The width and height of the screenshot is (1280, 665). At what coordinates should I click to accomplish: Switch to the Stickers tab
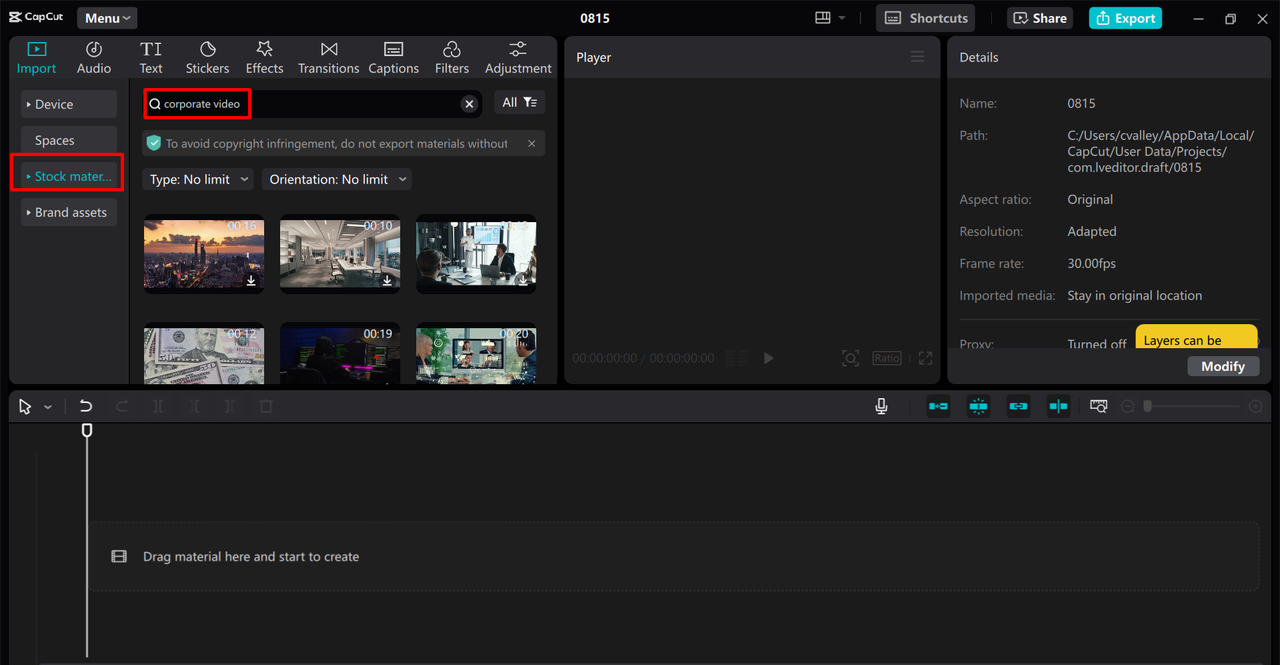(207, 58)
